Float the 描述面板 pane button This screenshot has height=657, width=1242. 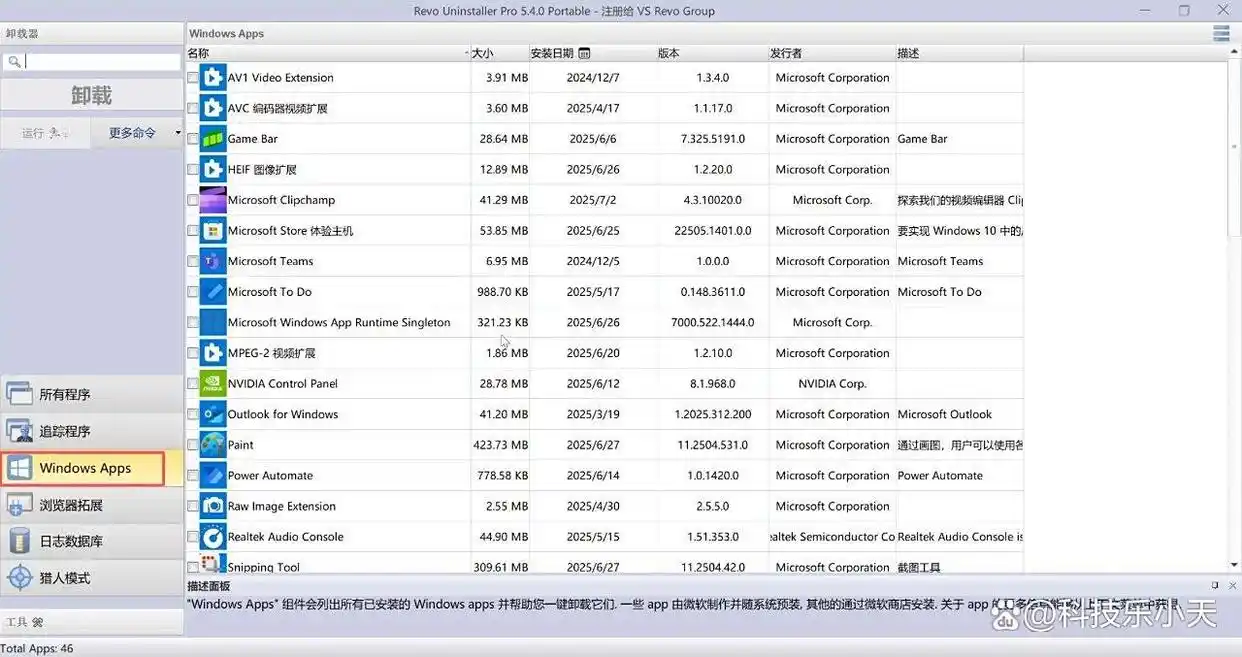pyautogui.click(x=1215, y=585)
